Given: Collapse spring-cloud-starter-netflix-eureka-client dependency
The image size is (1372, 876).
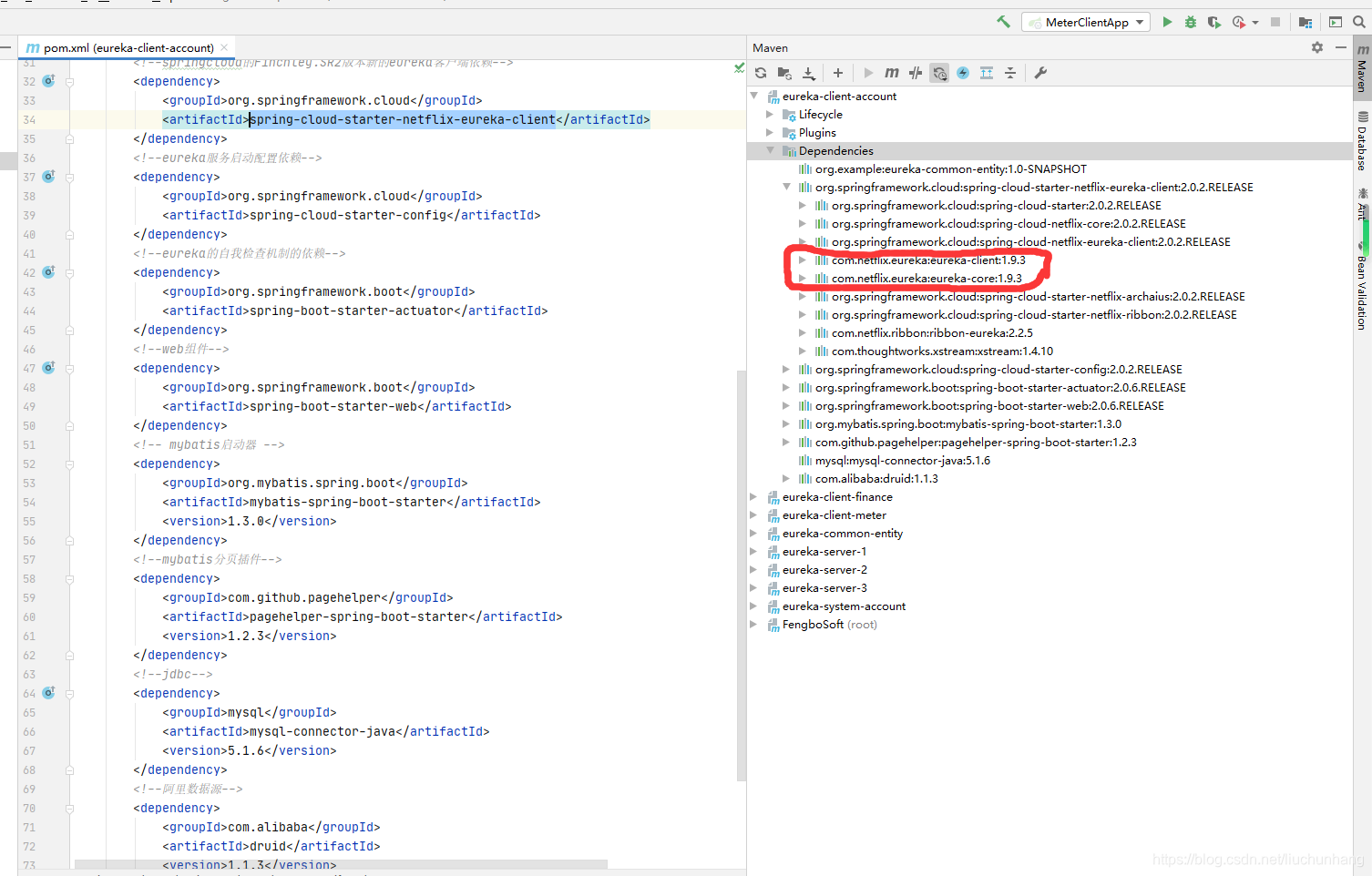Looking at the screenshot, I should point(786,187).
